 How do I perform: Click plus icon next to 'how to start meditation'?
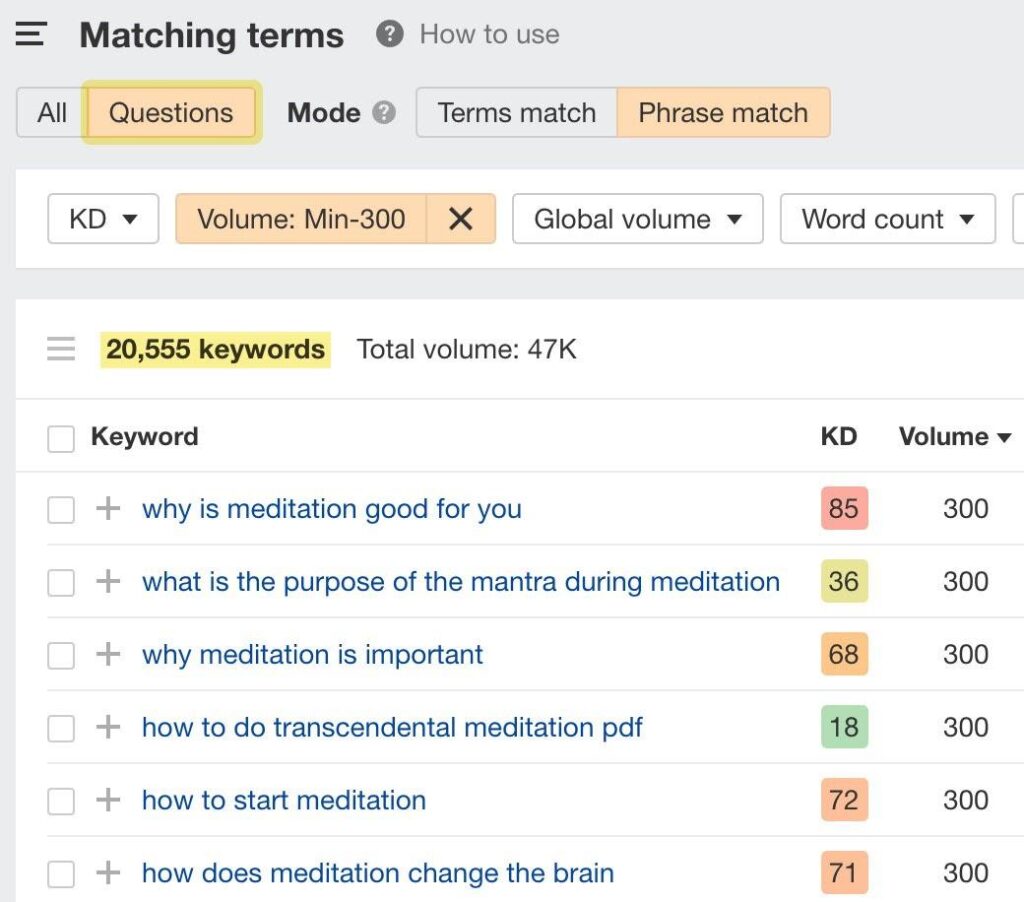[108, 801]
